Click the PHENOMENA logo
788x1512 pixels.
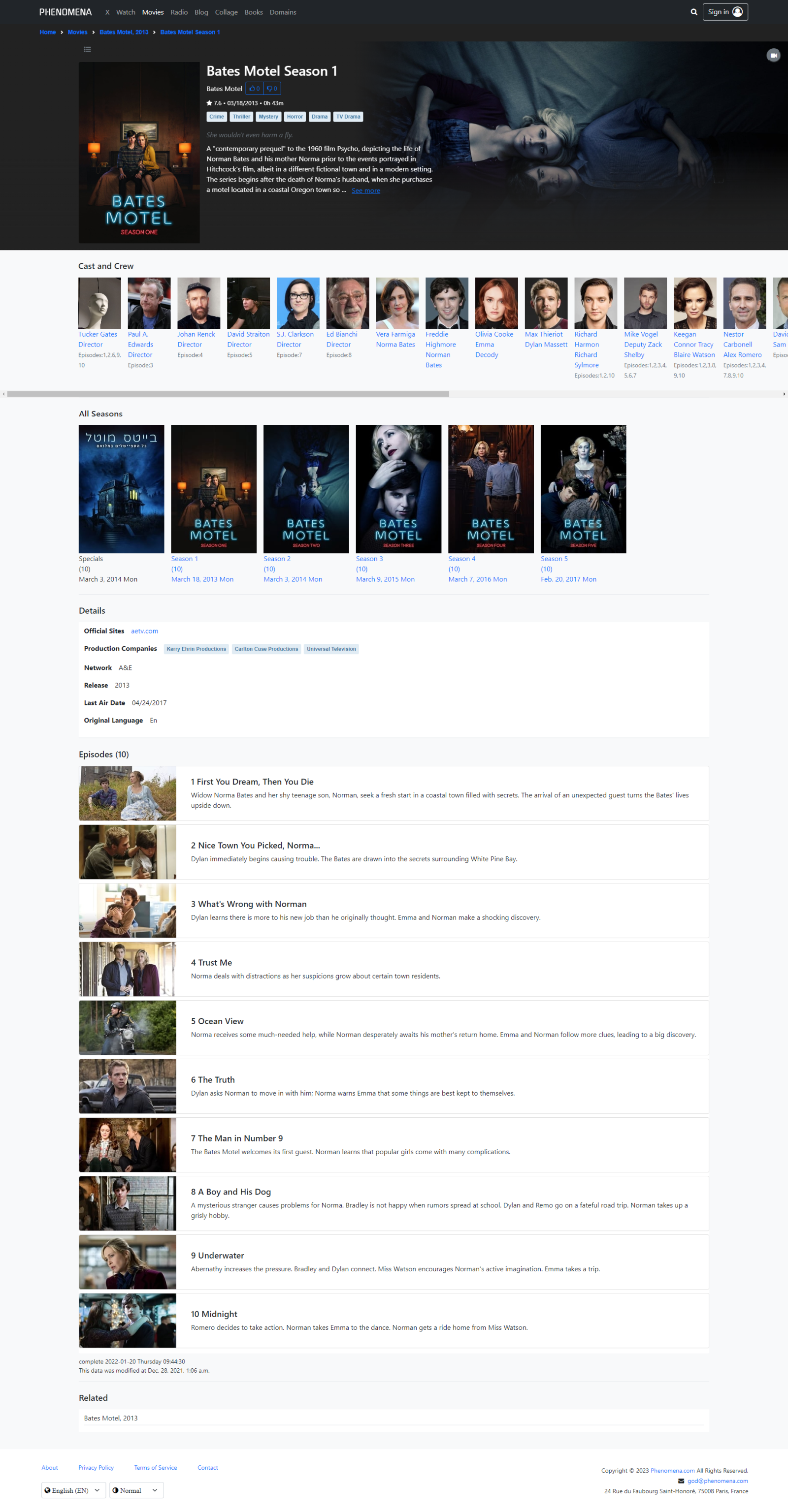point(65,12)
